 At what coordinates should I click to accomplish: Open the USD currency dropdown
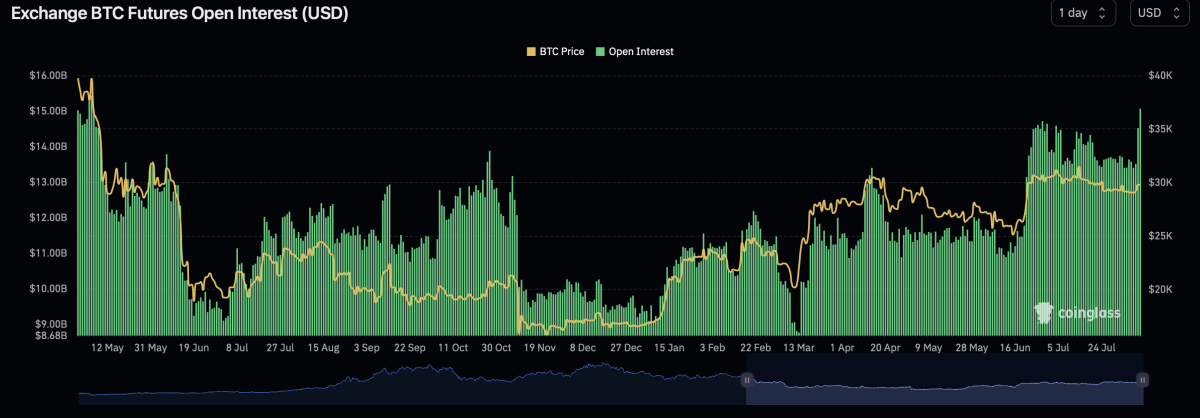1164,13
